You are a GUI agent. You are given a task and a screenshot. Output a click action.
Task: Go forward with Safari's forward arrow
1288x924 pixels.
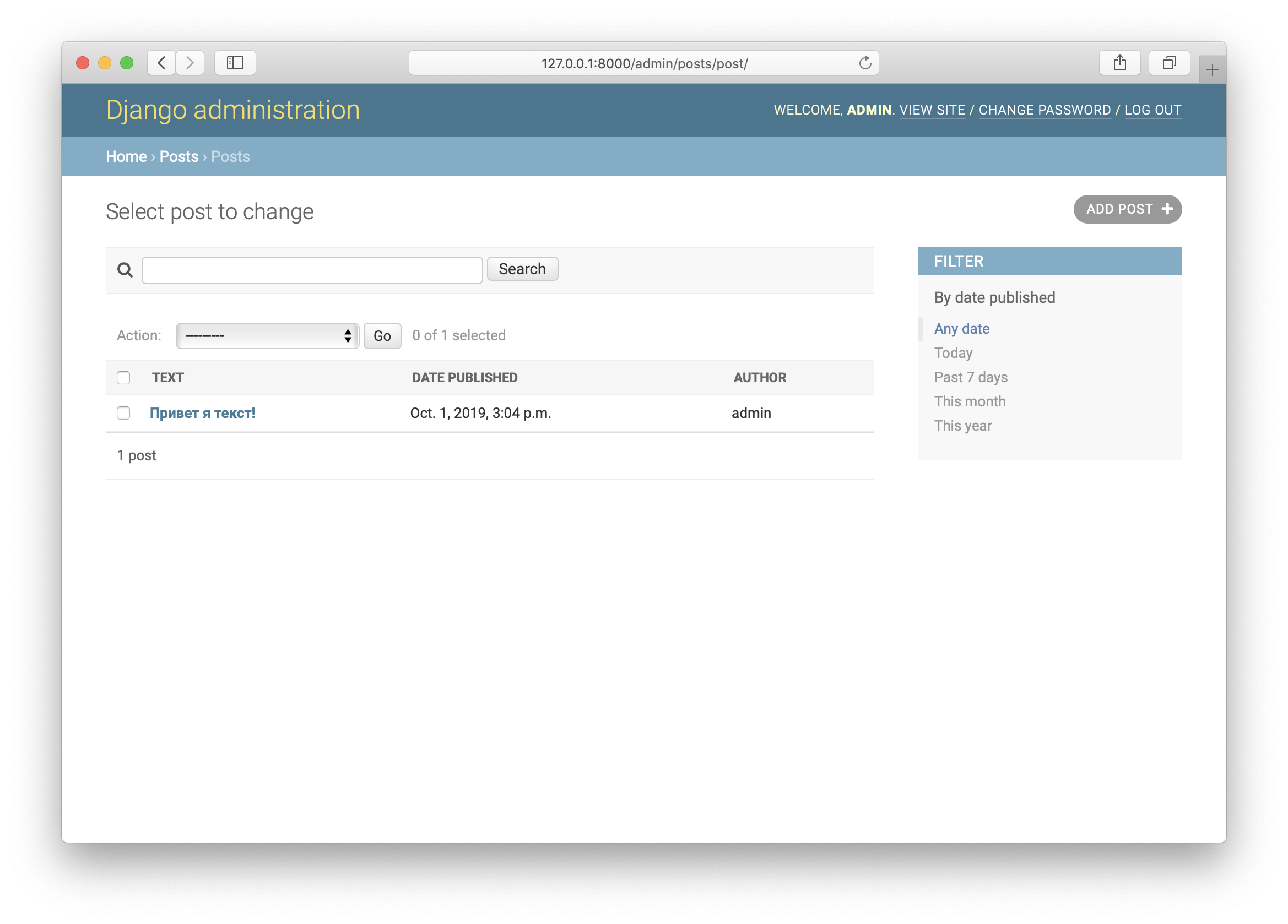(x=190, y=62)
